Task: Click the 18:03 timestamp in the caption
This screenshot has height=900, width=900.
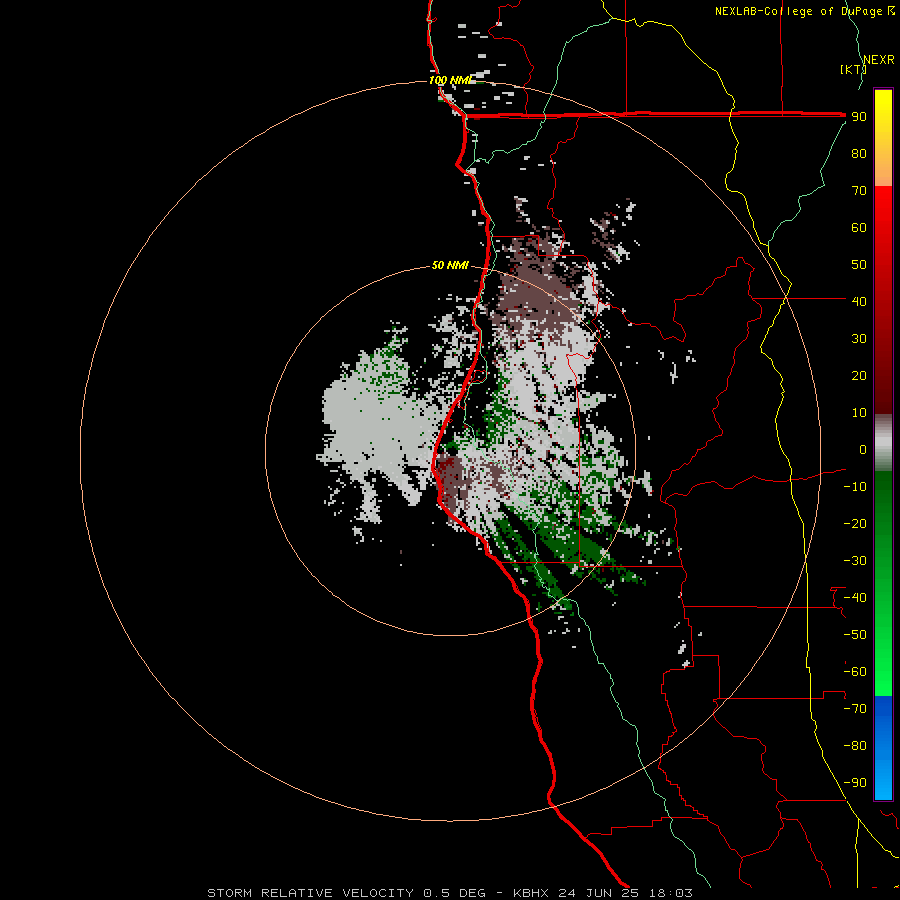Action: pos(670,893)
